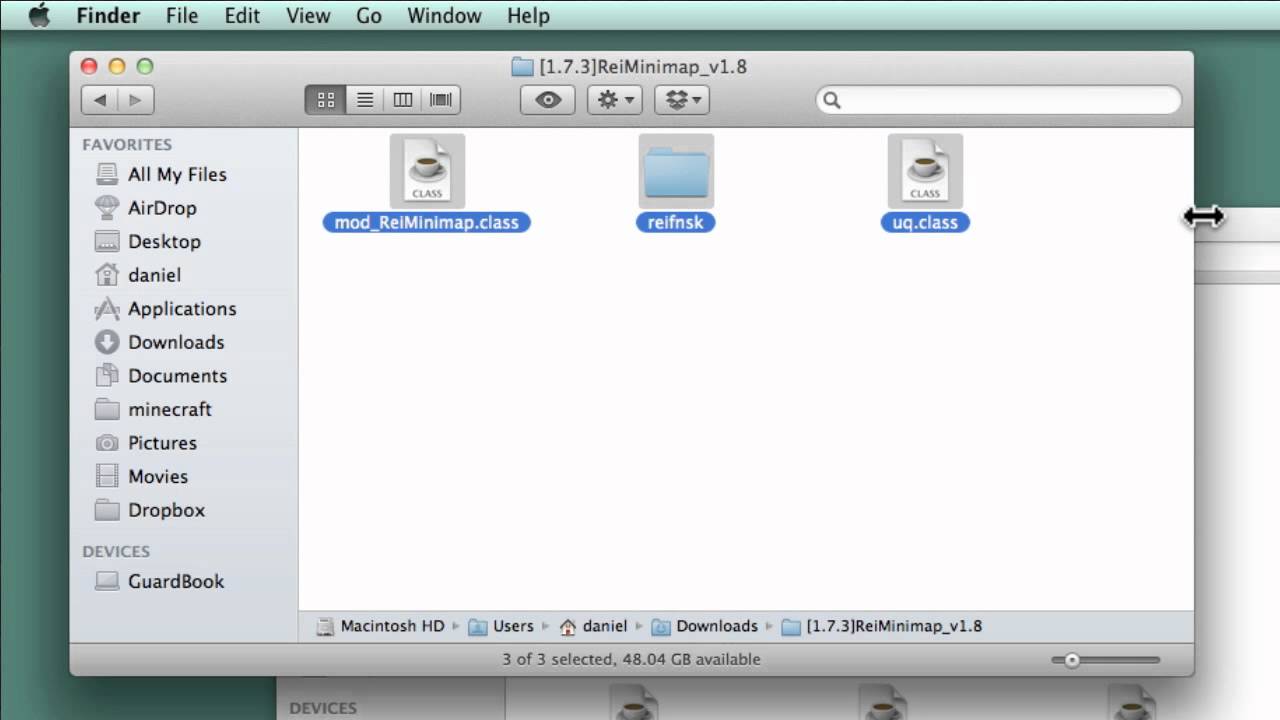Click the search field
This screenshot has width=1280, height=720.
point(999,100)
